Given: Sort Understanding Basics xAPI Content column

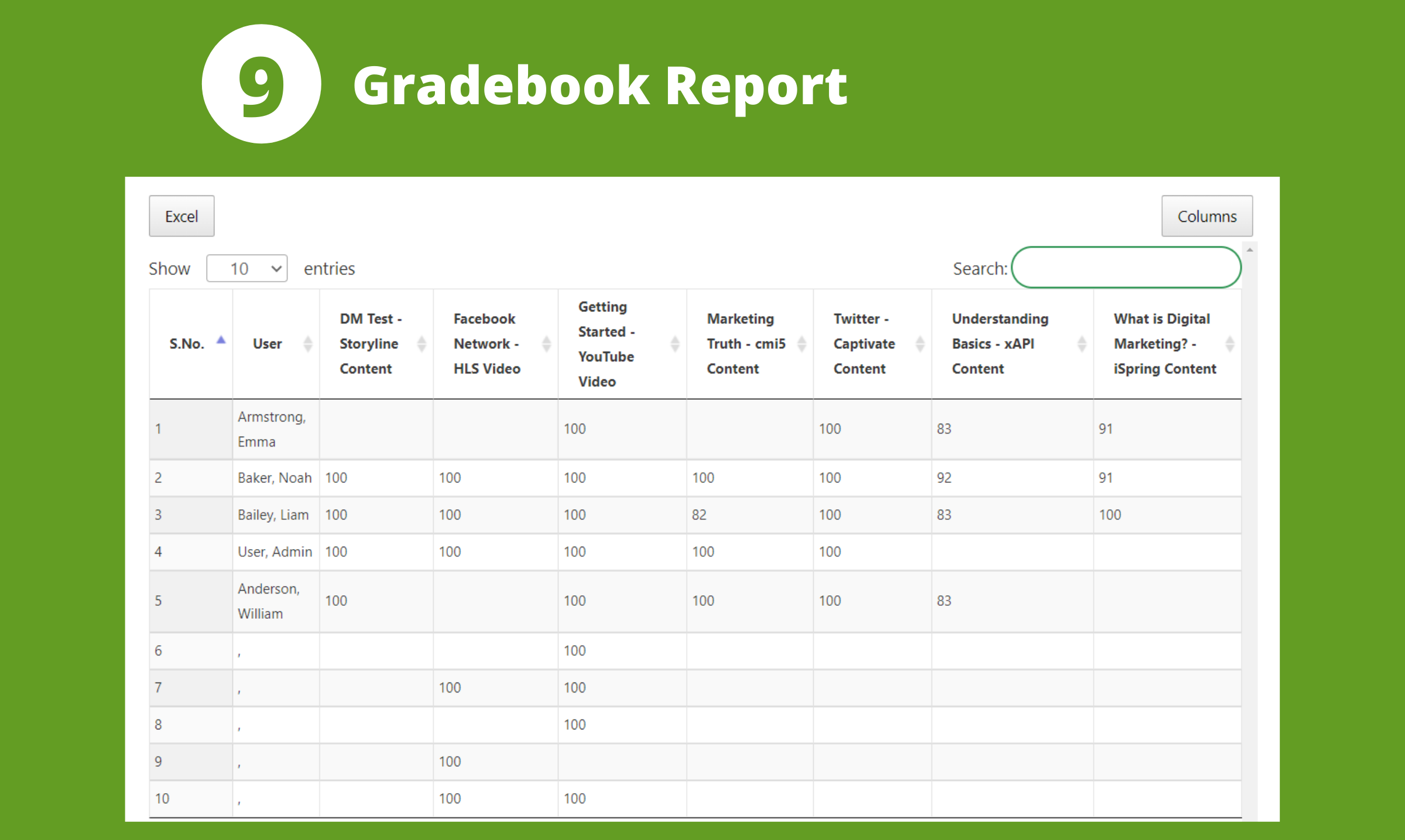Looking at the screenshot, I should click(x=1081, y=344).
